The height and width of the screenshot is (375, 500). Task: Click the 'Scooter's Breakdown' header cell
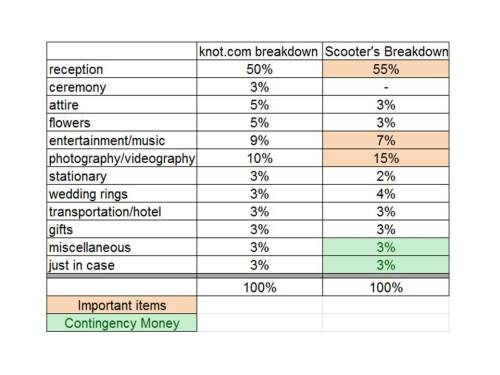point(386,51)
